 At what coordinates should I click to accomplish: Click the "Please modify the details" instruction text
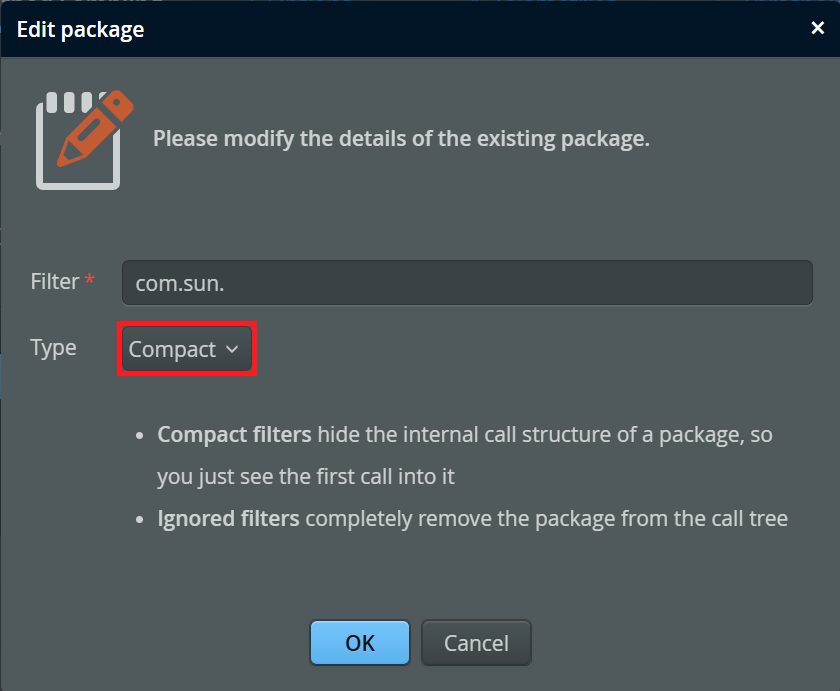tap(401, 138)
